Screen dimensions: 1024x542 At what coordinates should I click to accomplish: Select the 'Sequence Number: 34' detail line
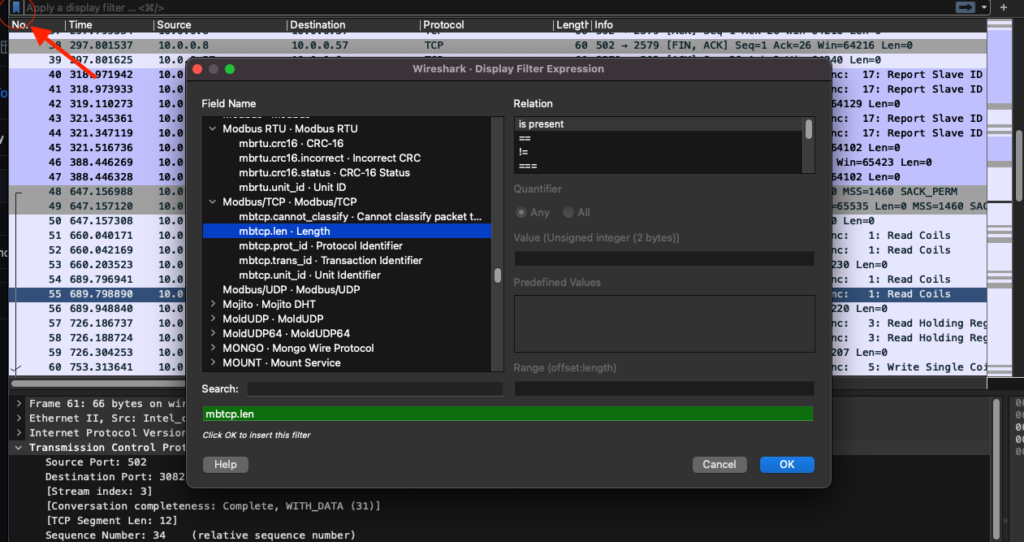coord(200,535)
